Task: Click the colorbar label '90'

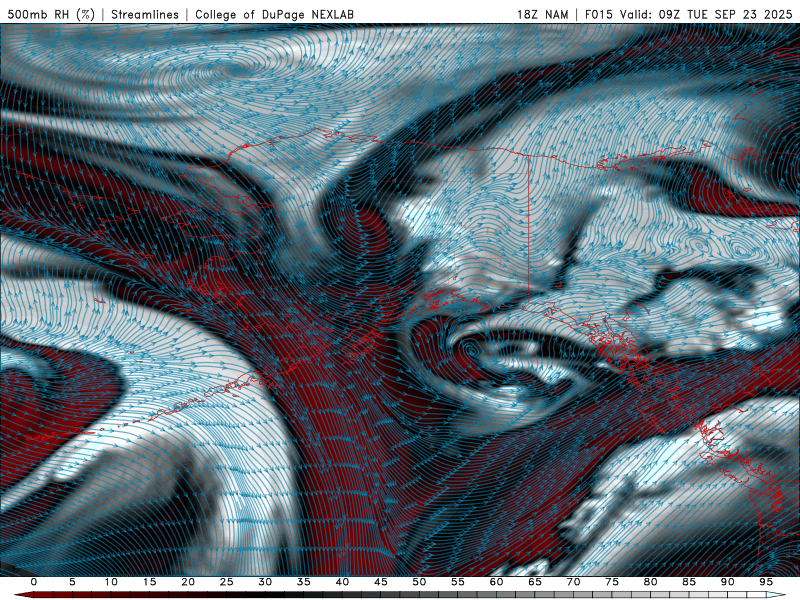Action: click(728, 582)
